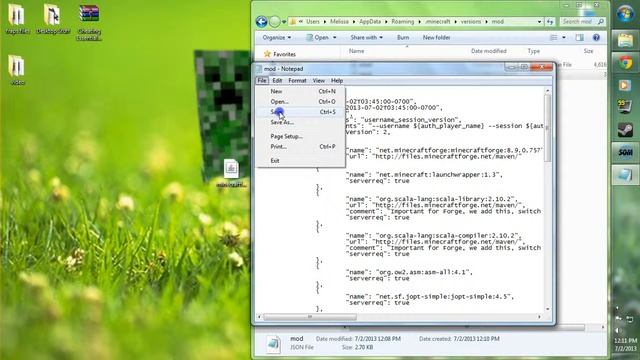
Task: Open the Format menu in Notepad
Action: click(297, 81)
